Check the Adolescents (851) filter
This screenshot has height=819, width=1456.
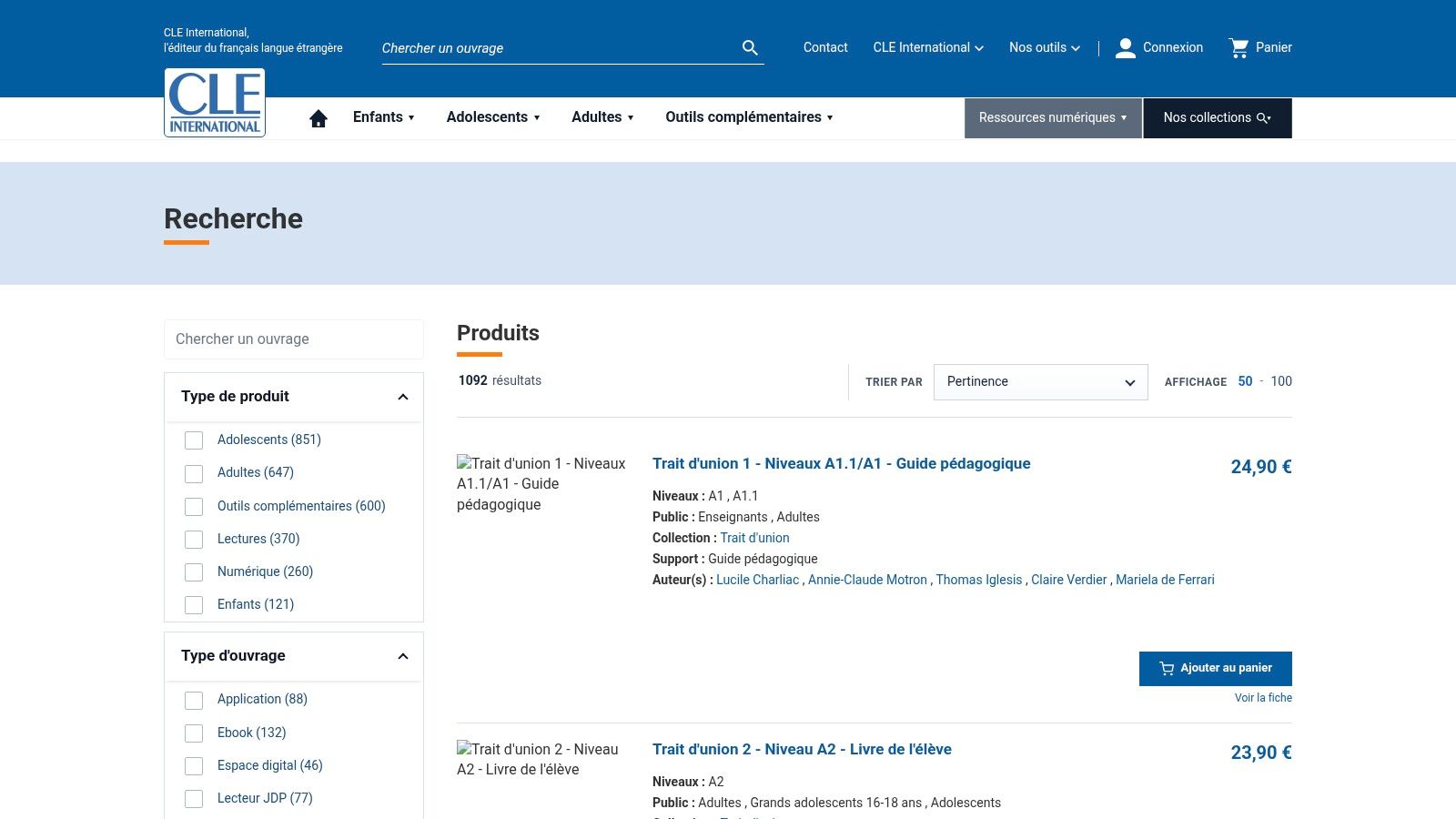tap(194, 440)
